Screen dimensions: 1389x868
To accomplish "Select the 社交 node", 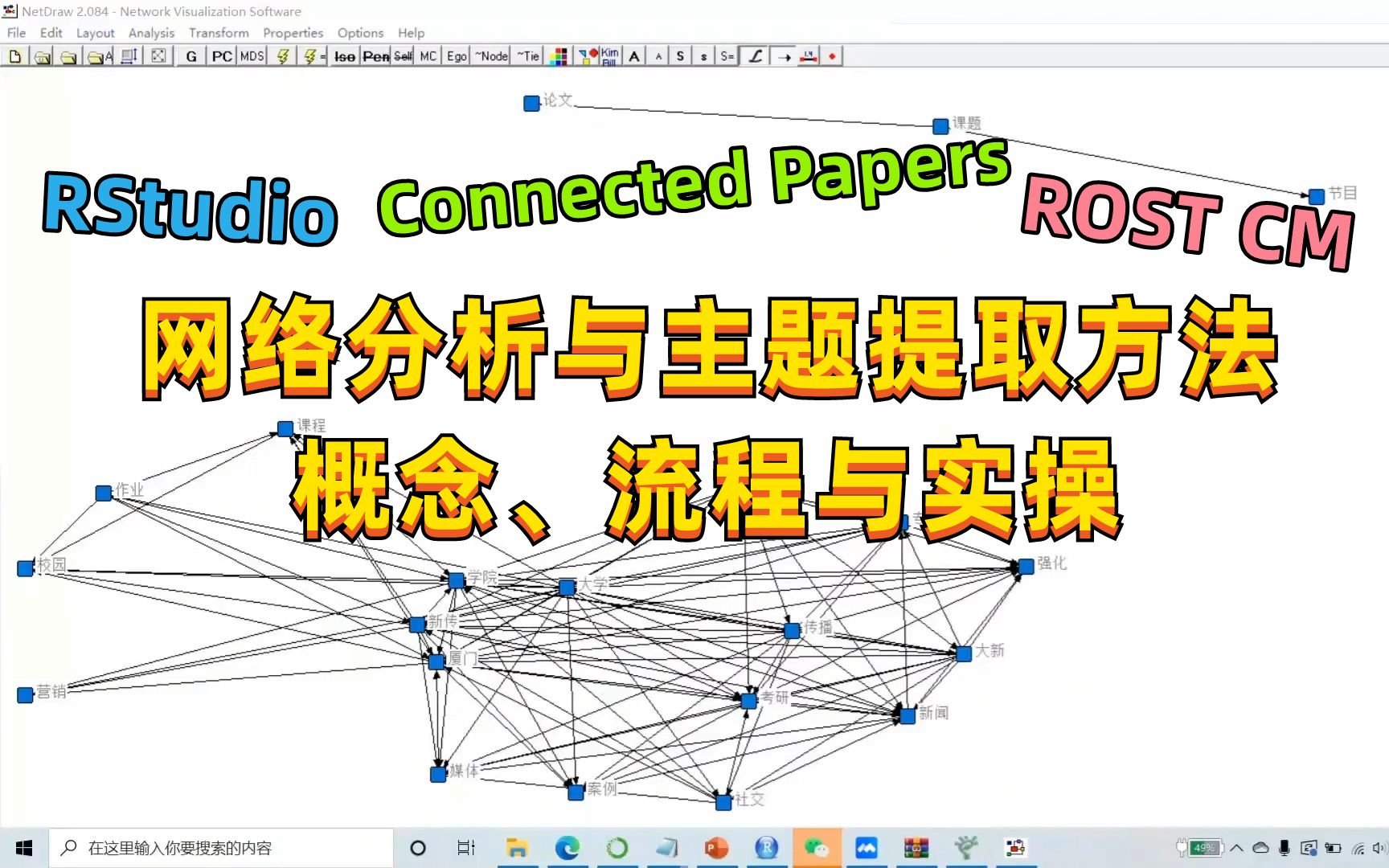I will coord(723,801).
